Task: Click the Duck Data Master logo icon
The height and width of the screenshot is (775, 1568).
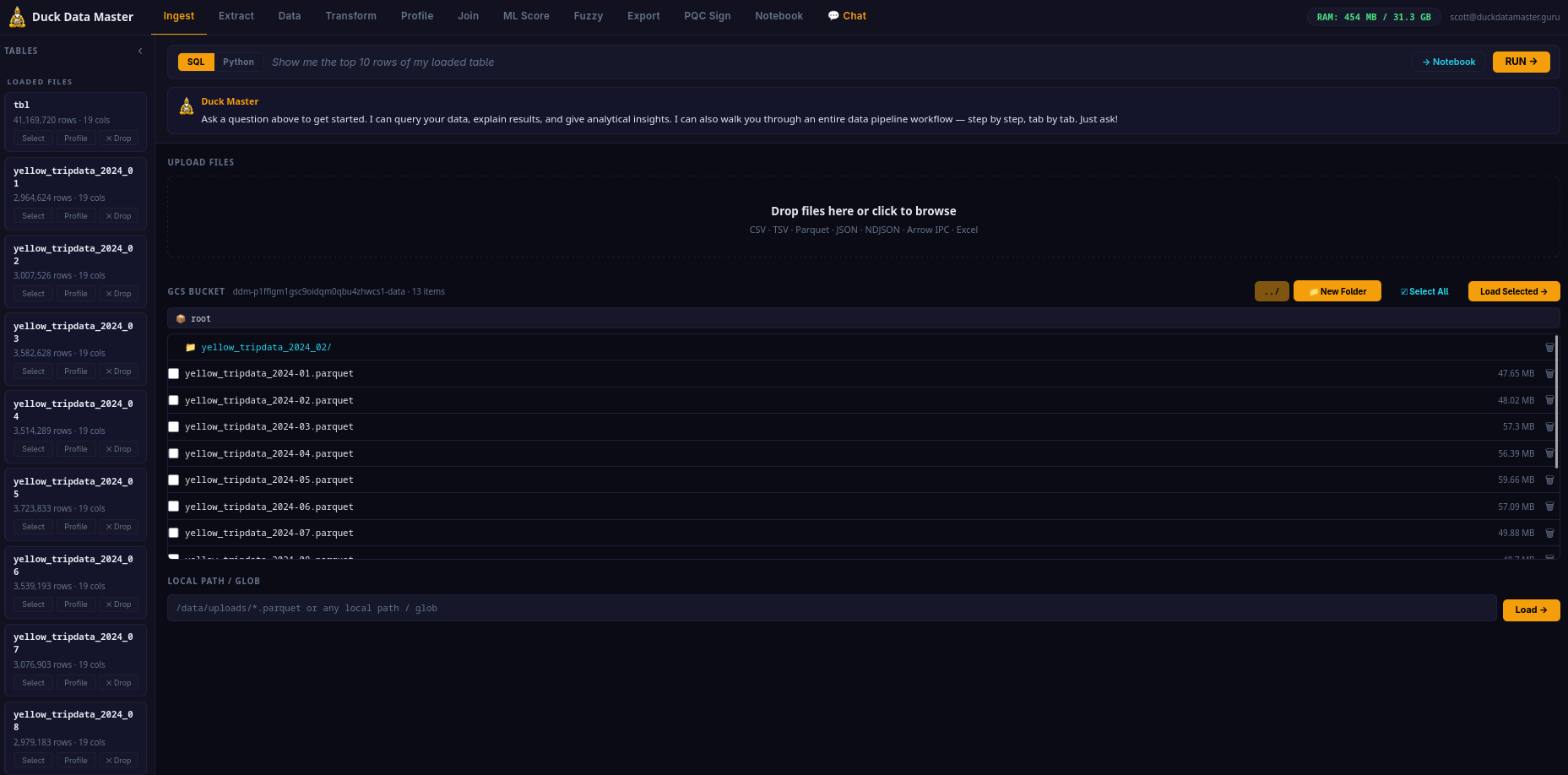Action: 17,17
